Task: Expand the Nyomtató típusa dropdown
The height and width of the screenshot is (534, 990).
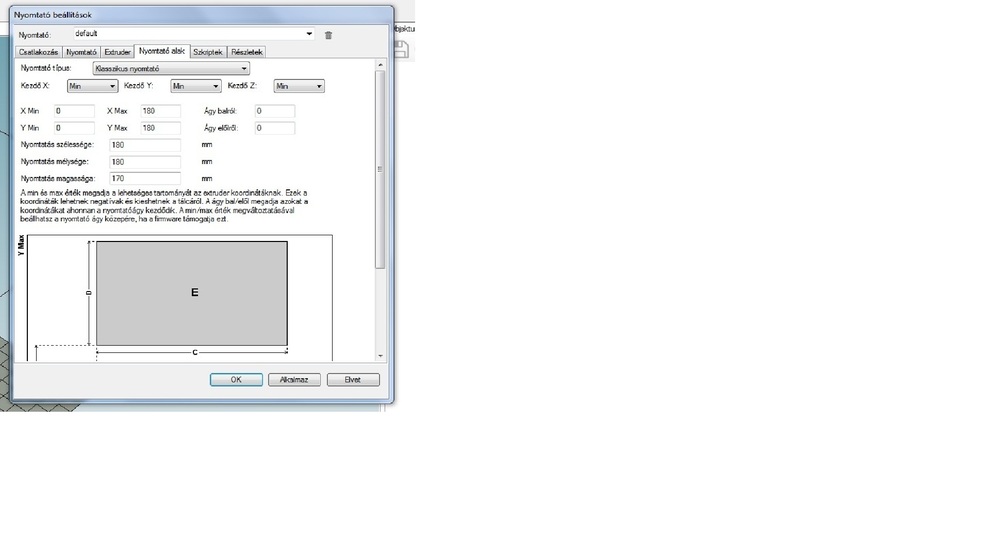Action: point(170,69)
